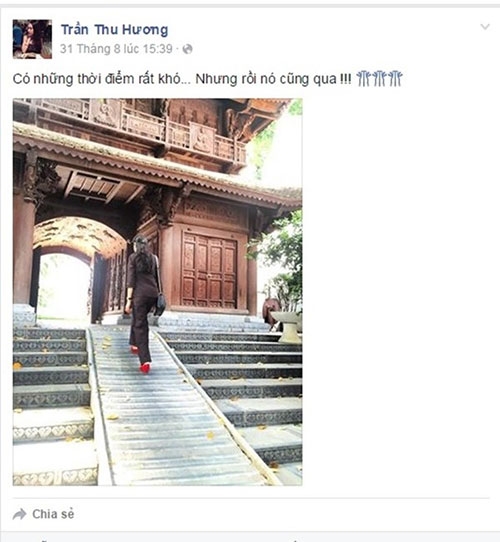Screen dimensions: 500x542
Task: Click the bright arched gateway in the photo
Action: point(63,287)
